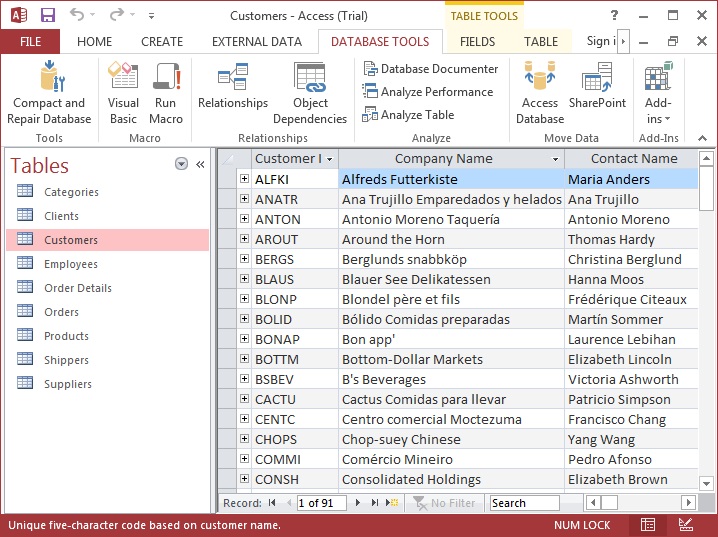Select the cell "Around the Horn"

[x=451, y=239]
